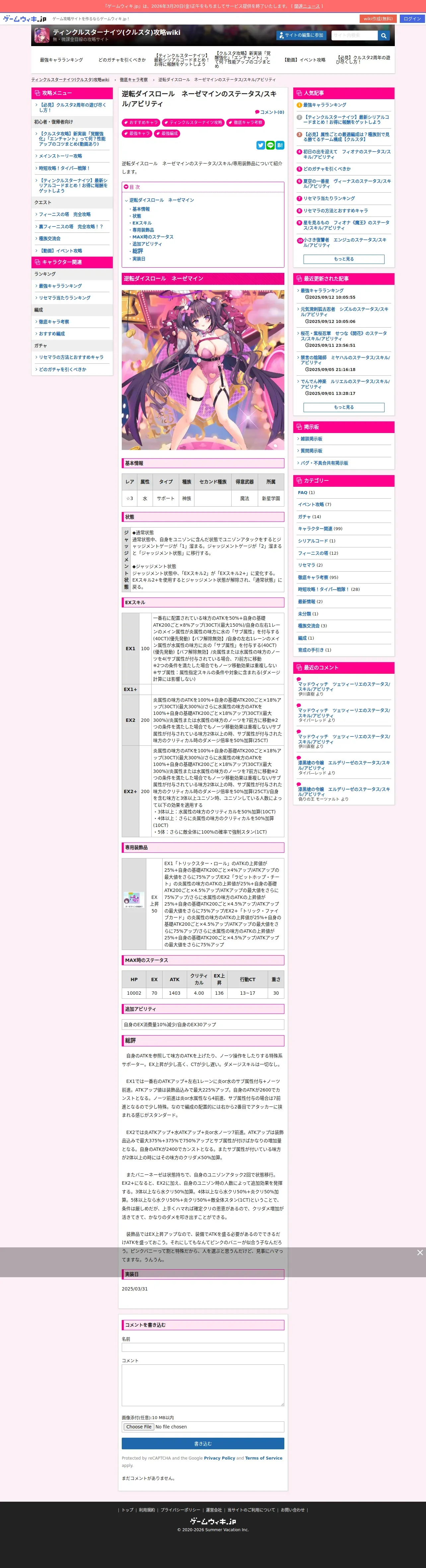Jump to 基本情報 in the contents
Image resolution: width=426 pixels, height=1568 pixels.
(141, 210)
